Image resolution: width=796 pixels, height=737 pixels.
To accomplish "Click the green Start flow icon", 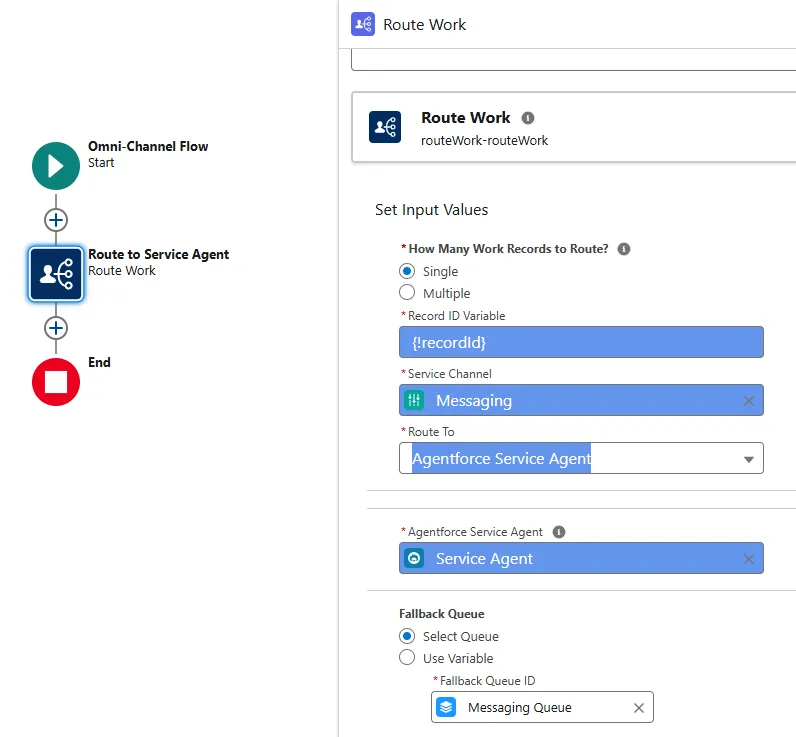I will [56, 166].
